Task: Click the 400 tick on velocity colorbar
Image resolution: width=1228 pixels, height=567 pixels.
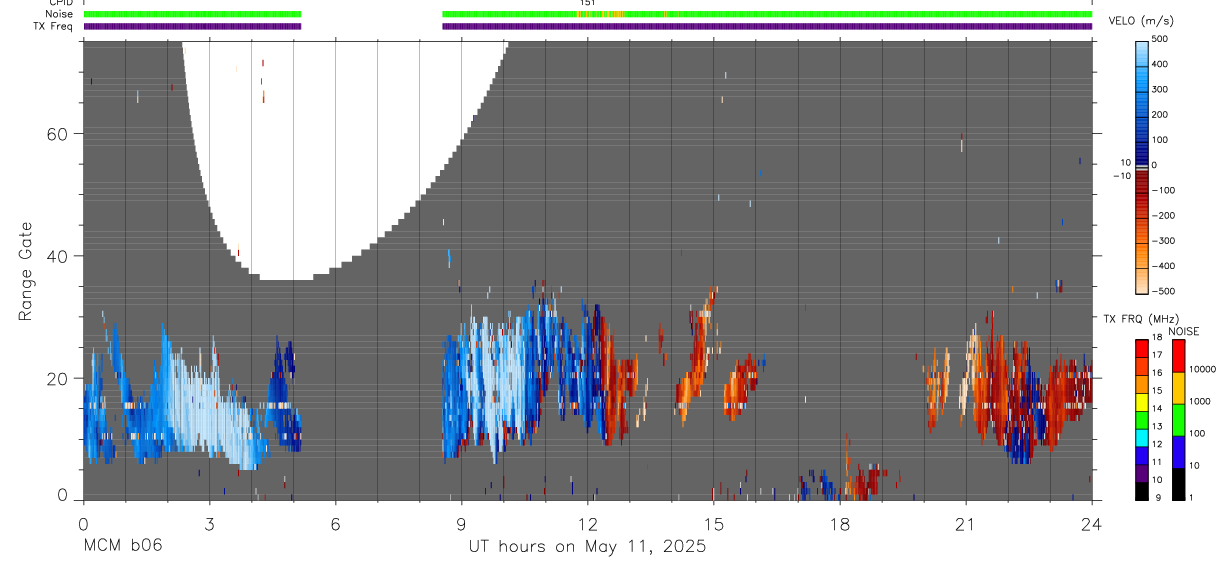Action: pyautogui.click(x=1160, y=64)
